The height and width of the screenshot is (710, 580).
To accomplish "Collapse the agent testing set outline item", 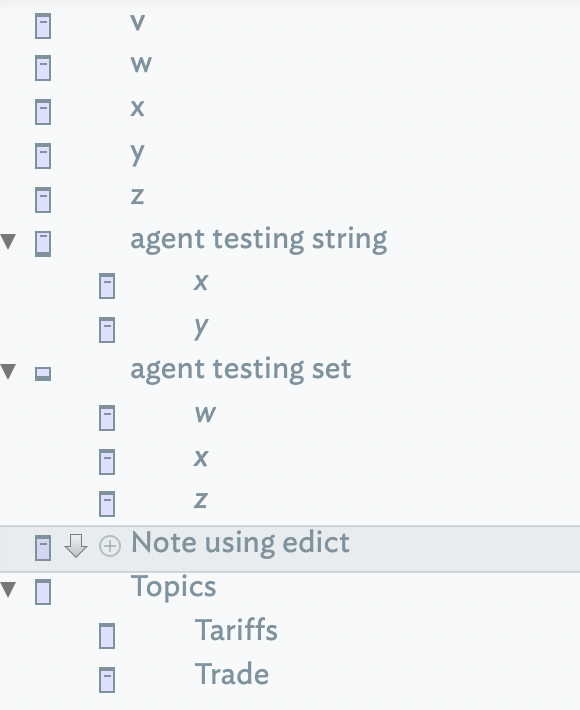I will pos(8,371).
